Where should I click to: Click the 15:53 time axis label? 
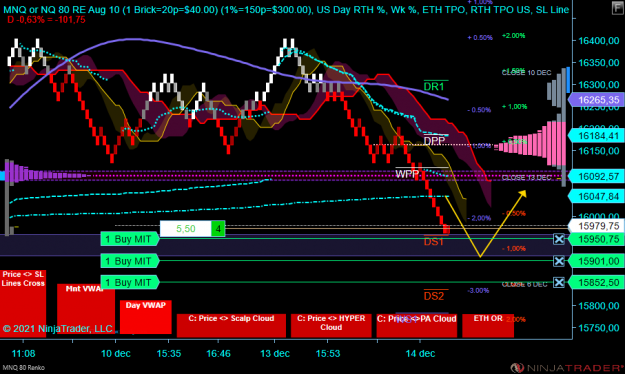[x=328, y=353]
